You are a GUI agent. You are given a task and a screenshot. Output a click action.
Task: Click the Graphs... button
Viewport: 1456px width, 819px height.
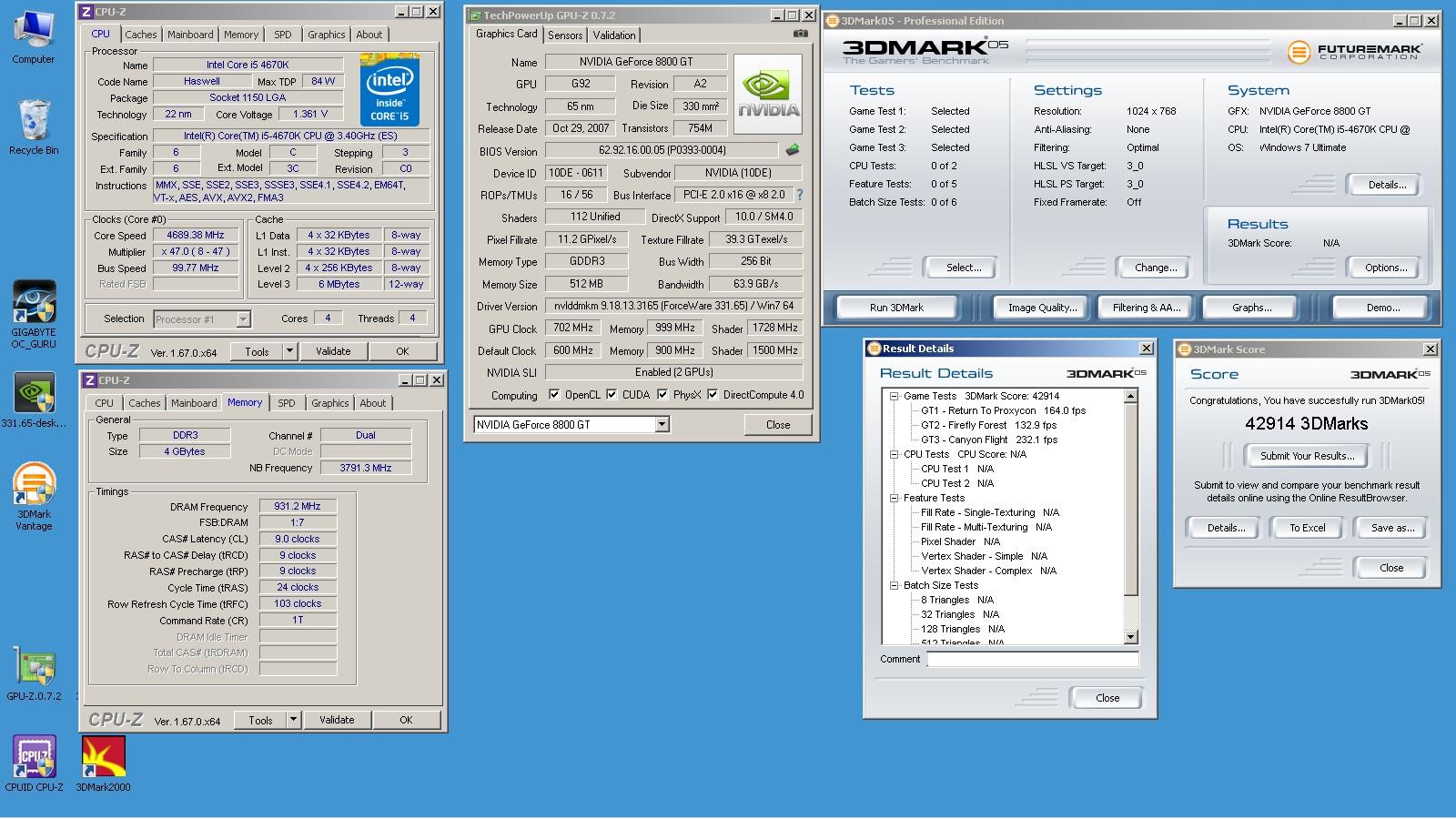(x=1252, y=308)
